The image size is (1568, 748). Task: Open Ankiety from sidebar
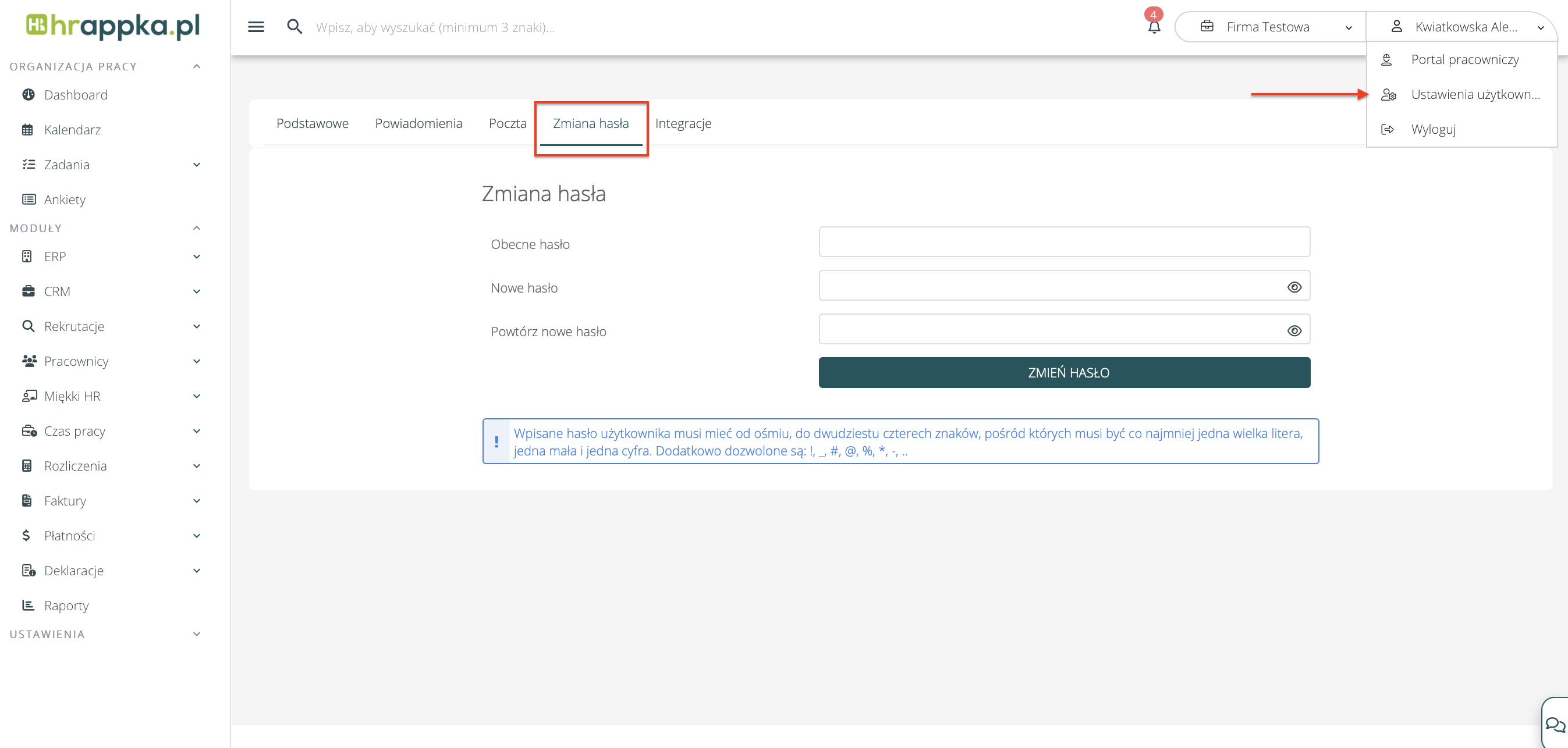click(65, 200)
